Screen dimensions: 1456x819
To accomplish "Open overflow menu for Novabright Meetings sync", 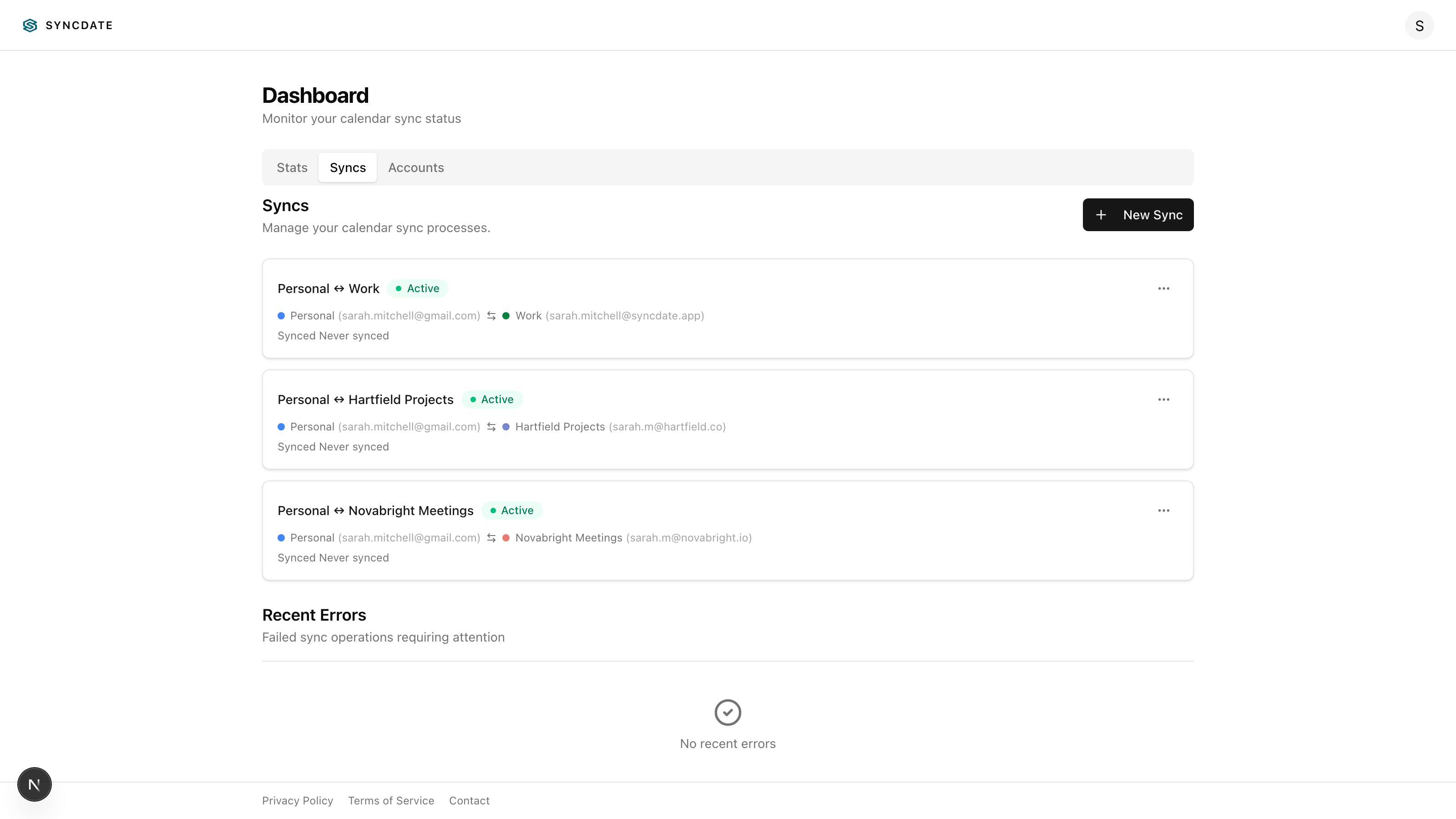I will tap(1164, 510).
